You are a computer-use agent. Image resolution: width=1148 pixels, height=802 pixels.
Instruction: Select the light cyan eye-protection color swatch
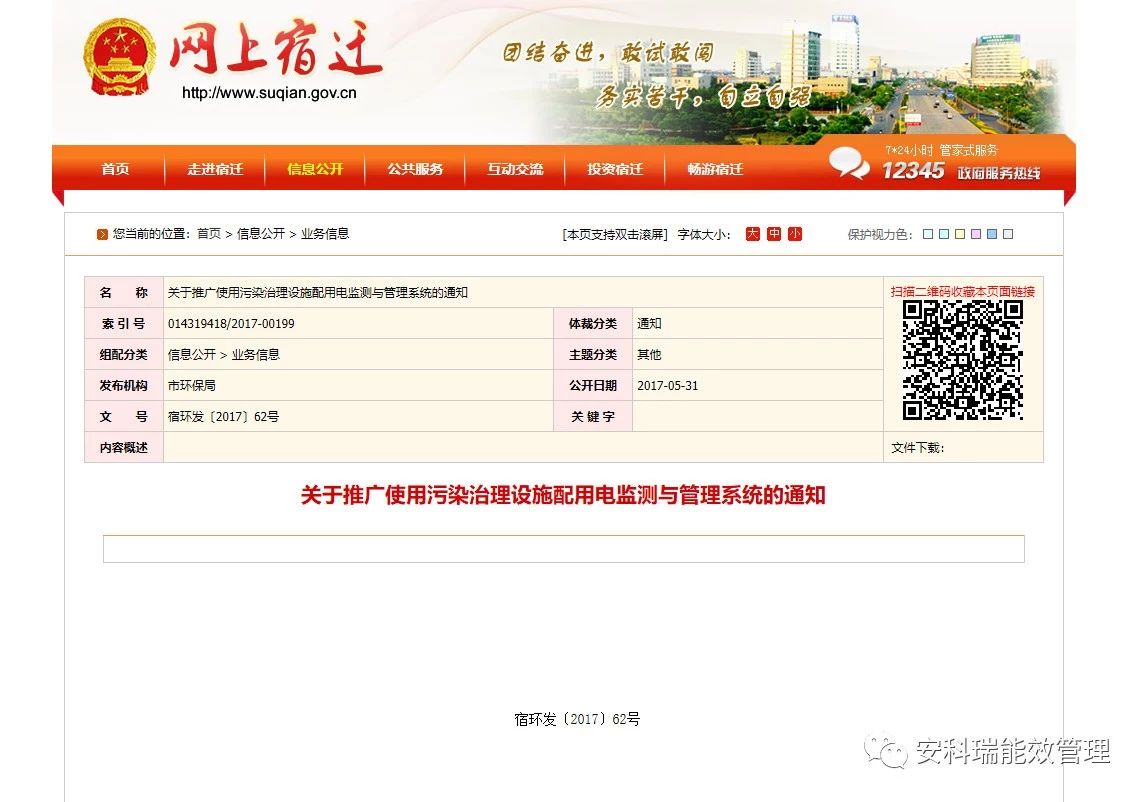[944, 234]
